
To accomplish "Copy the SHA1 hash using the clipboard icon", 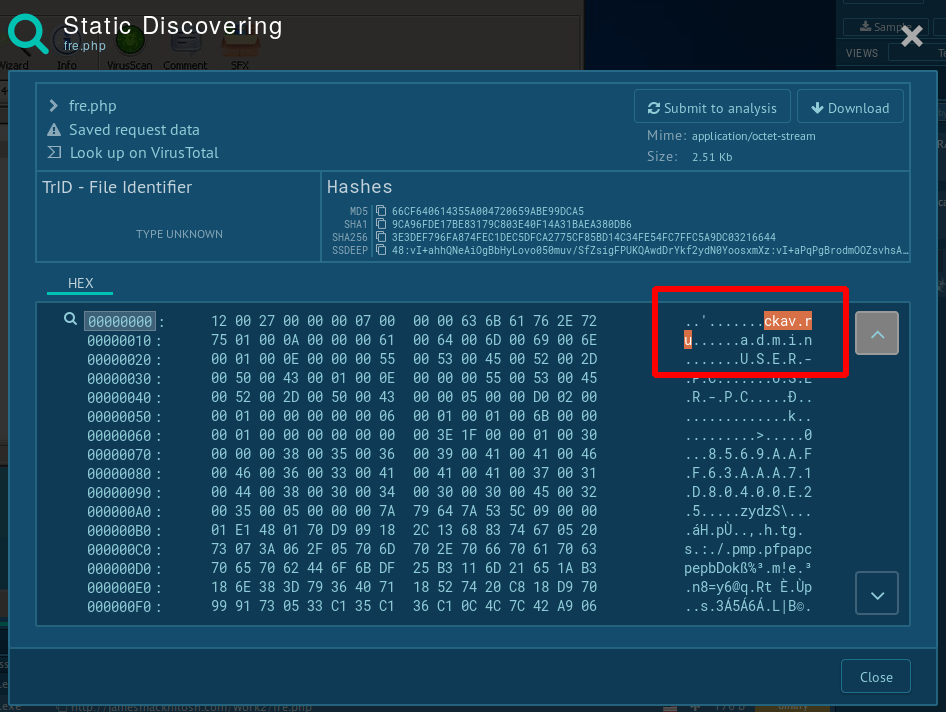I will click(381, 224).
